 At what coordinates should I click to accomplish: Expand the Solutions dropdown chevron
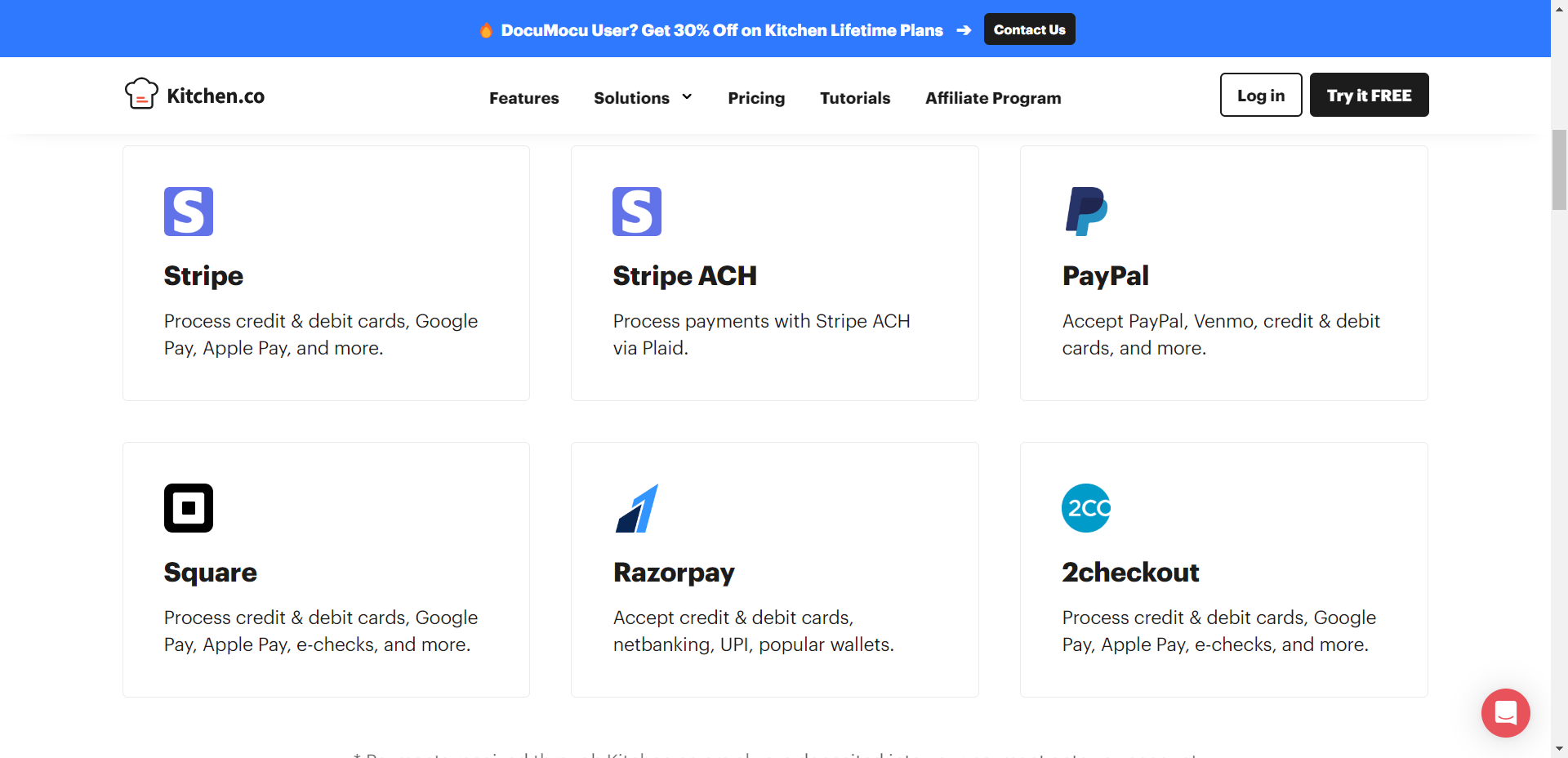[687, 96]
